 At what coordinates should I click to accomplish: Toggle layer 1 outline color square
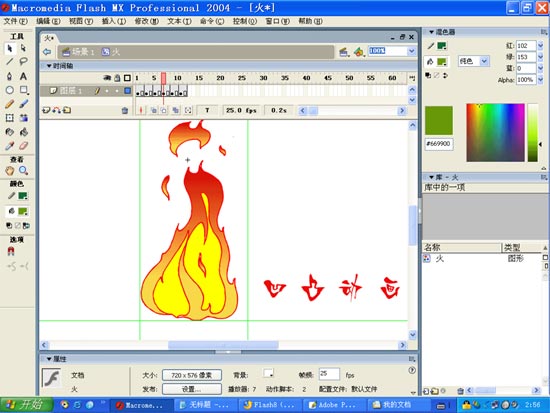[128, 91]
